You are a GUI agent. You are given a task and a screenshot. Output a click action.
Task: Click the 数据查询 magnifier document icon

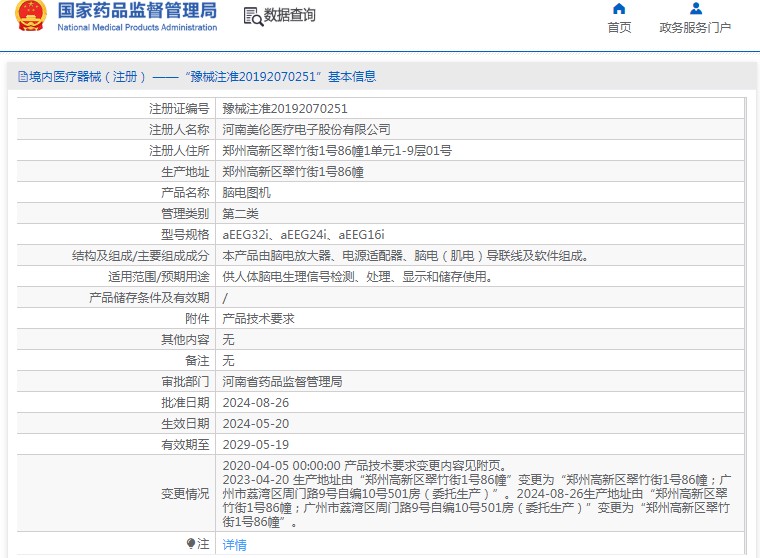252,16
